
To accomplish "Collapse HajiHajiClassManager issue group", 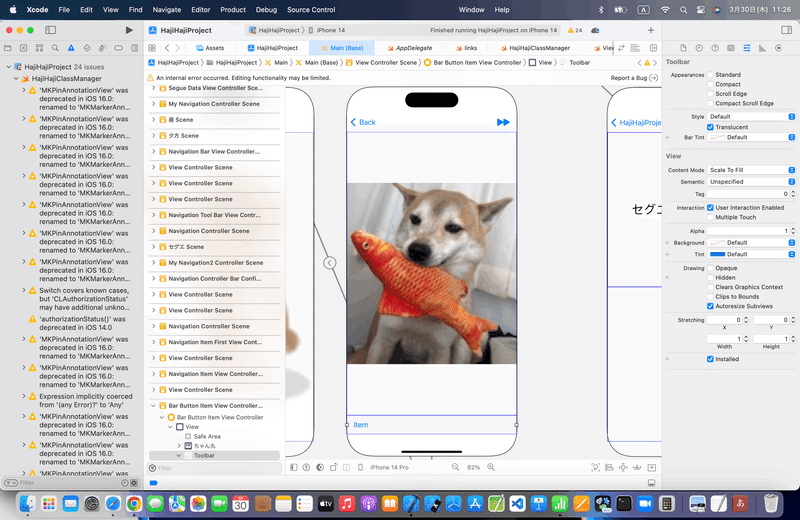I will (x=16, y=79).
